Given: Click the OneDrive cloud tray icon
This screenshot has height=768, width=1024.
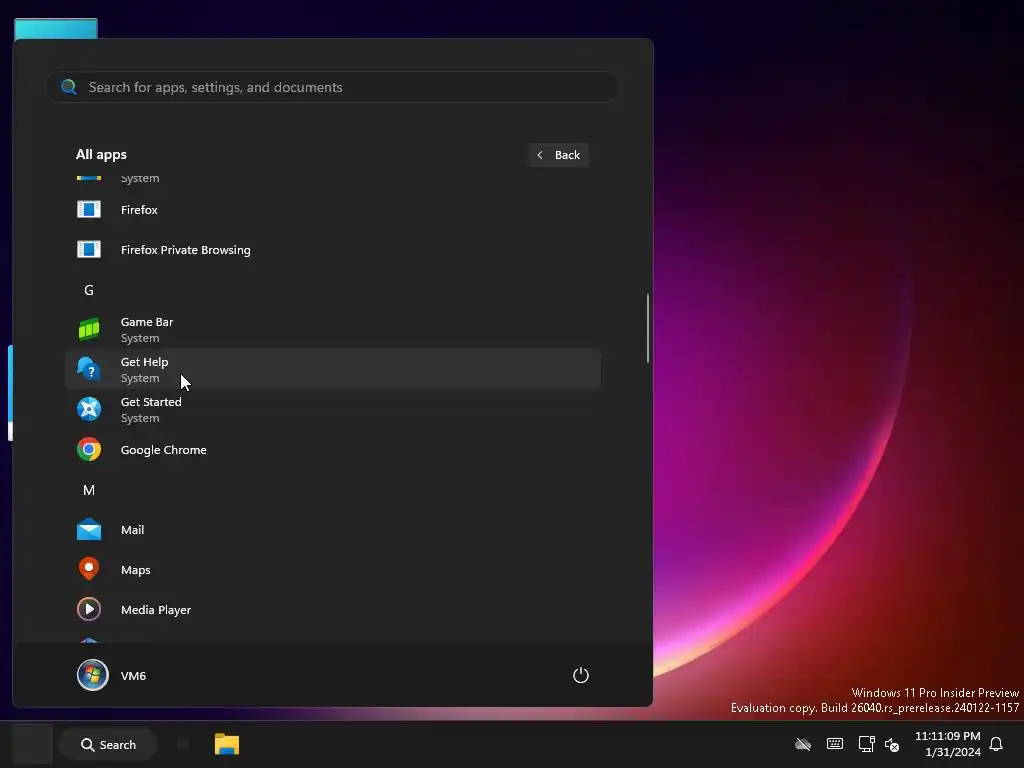Looking at the screenshot, I should (x=803, y=744).
